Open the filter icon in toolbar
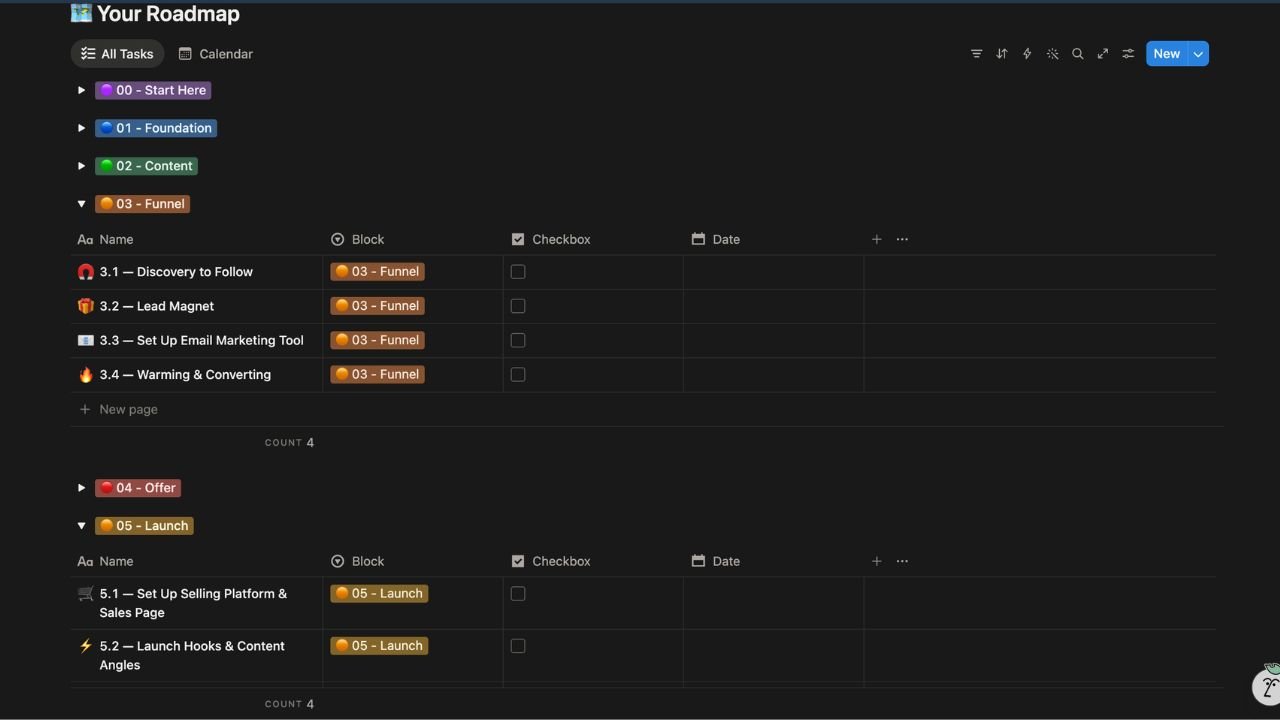 (976, 54)
